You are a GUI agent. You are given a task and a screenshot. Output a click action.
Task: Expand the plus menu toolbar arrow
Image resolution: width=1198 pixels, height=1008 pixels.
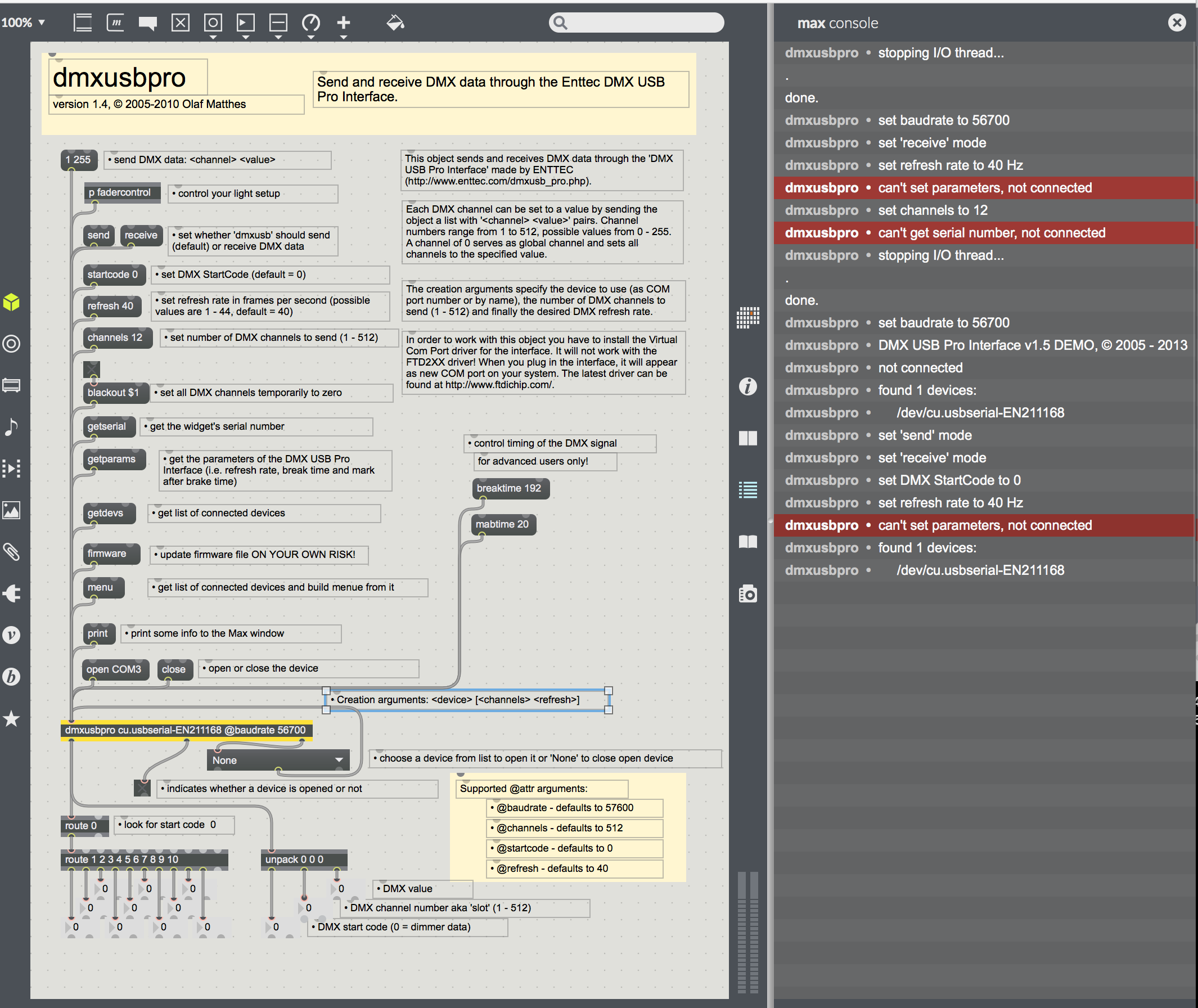tap(343, 38)
